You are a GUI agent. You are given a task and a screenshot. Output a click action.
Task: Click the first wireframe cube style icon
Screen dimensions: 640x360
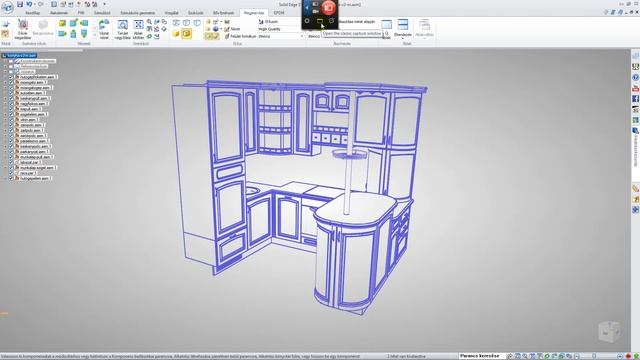tap(176, 22)
